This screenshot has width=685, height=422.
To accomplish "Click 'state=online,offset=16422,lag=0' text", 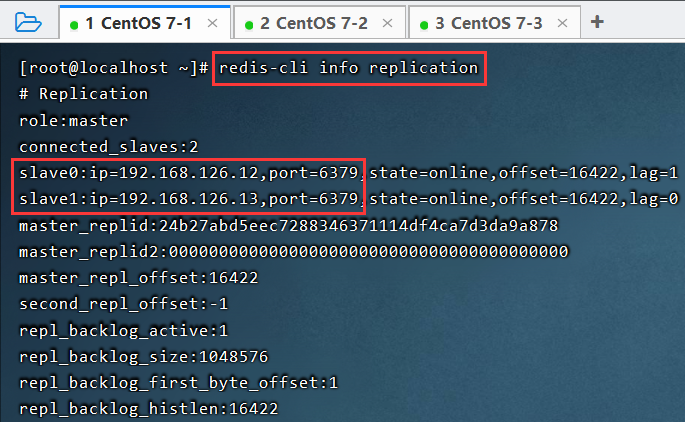I will pos(524,199).
